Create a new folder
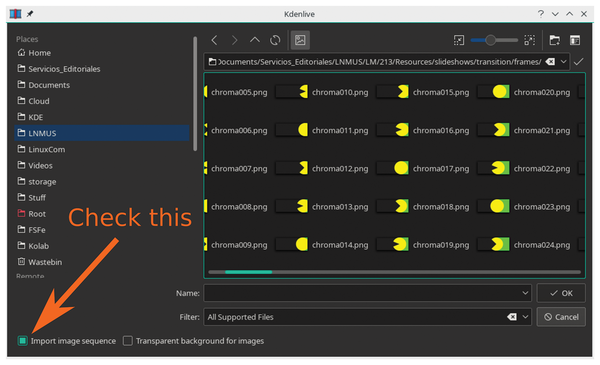Viewport: 600px width, 365px height. click(x=554, y=40)
